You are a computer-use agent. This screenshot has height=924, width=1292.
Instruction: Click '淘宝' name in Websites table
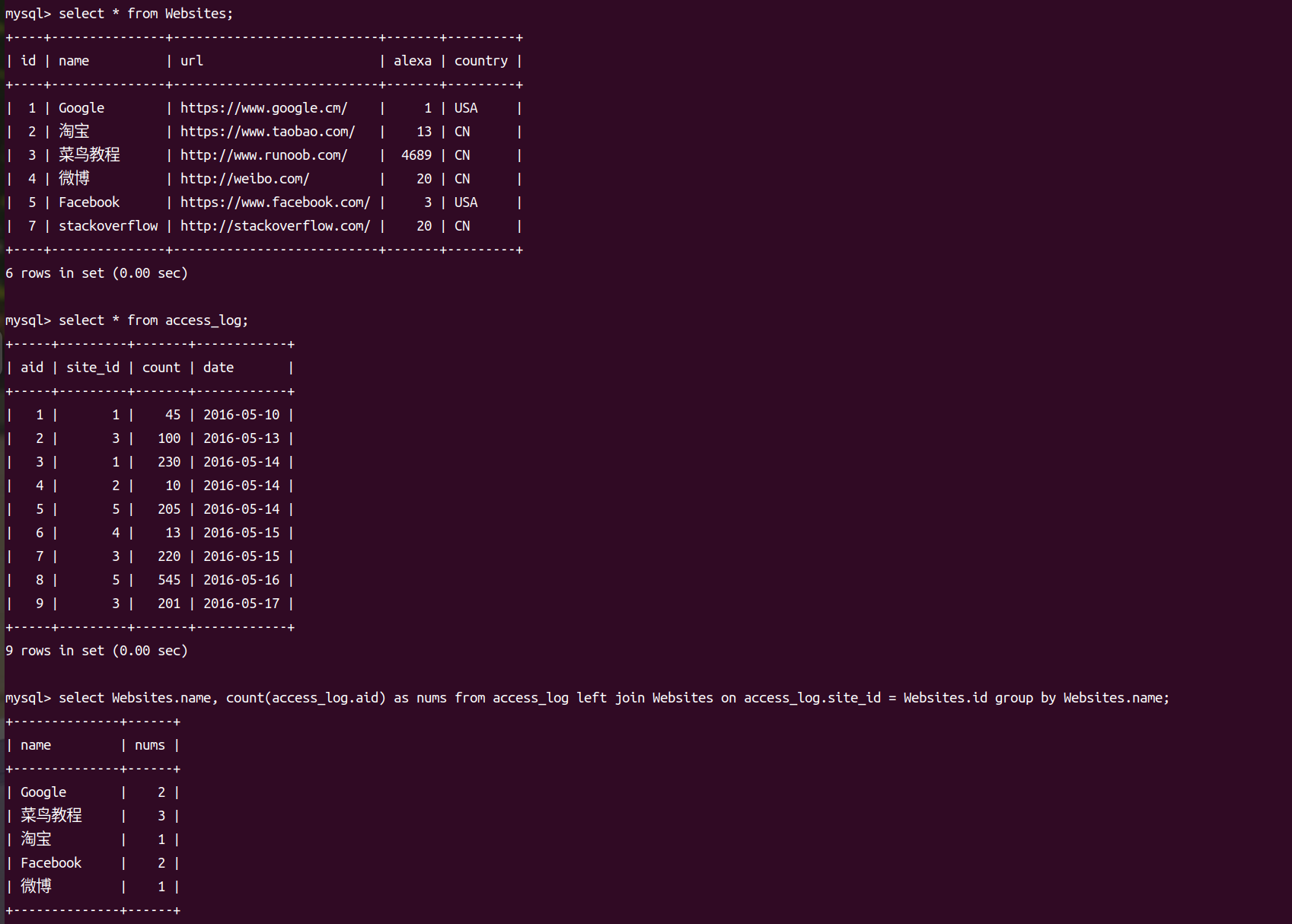(x=74, y=132)
